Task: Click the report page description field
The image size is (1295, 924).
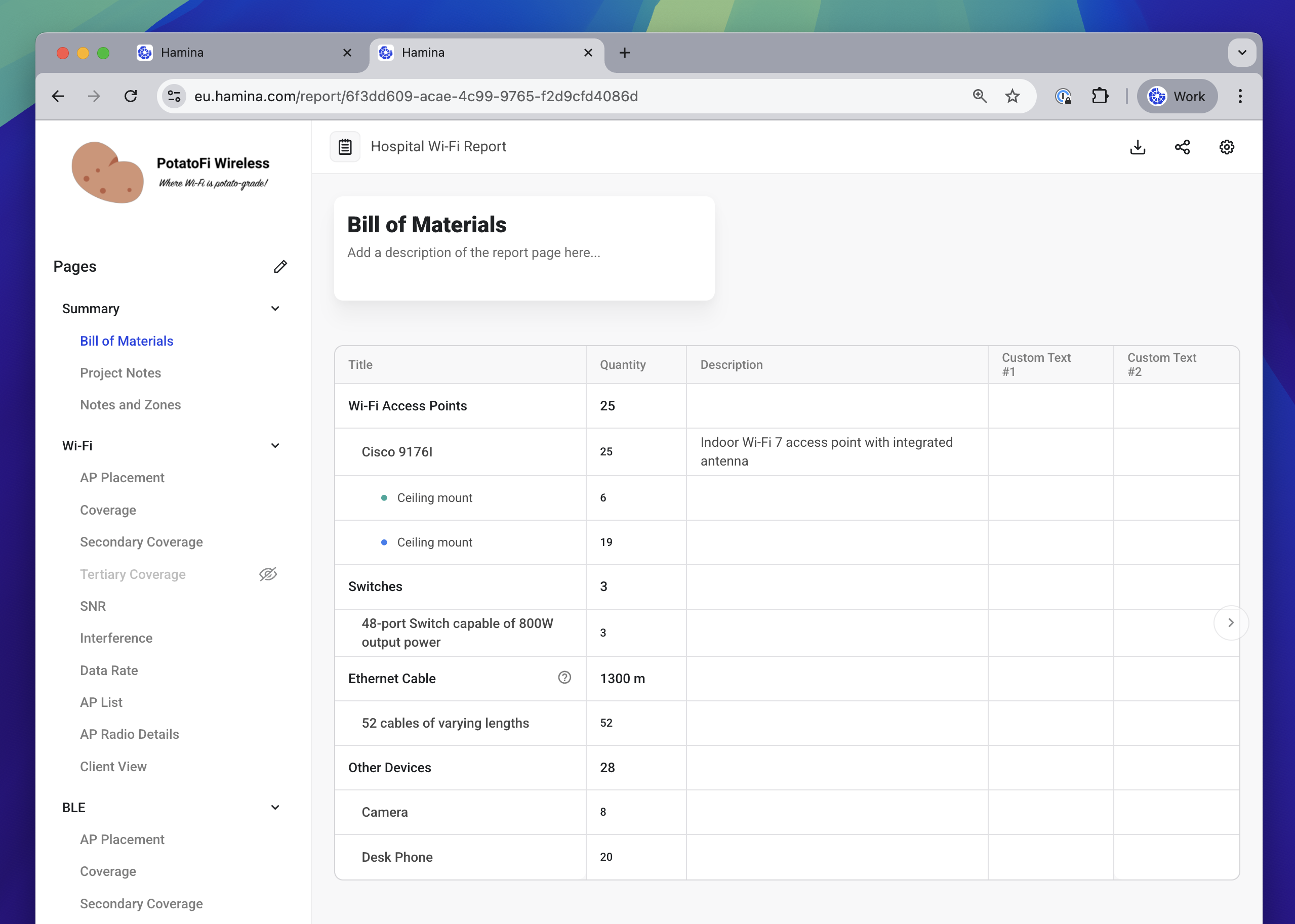Action: point(473,253)
